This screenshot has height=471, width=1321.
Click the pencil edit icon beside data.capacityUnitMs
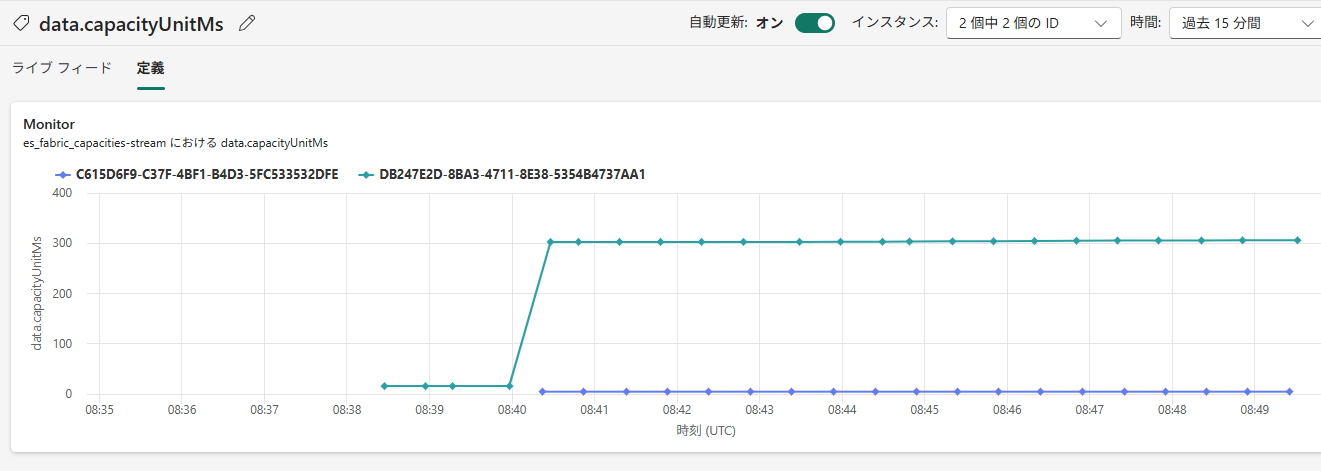pos(247,23)
